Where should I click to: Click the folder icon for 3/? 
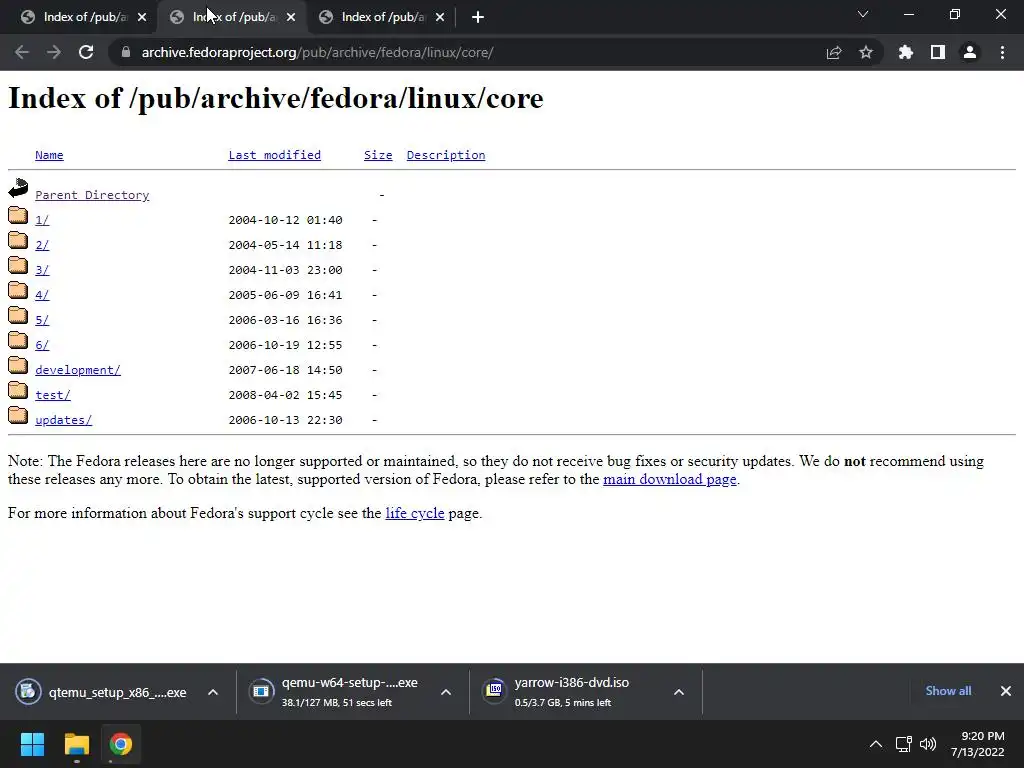pos(18,264)
